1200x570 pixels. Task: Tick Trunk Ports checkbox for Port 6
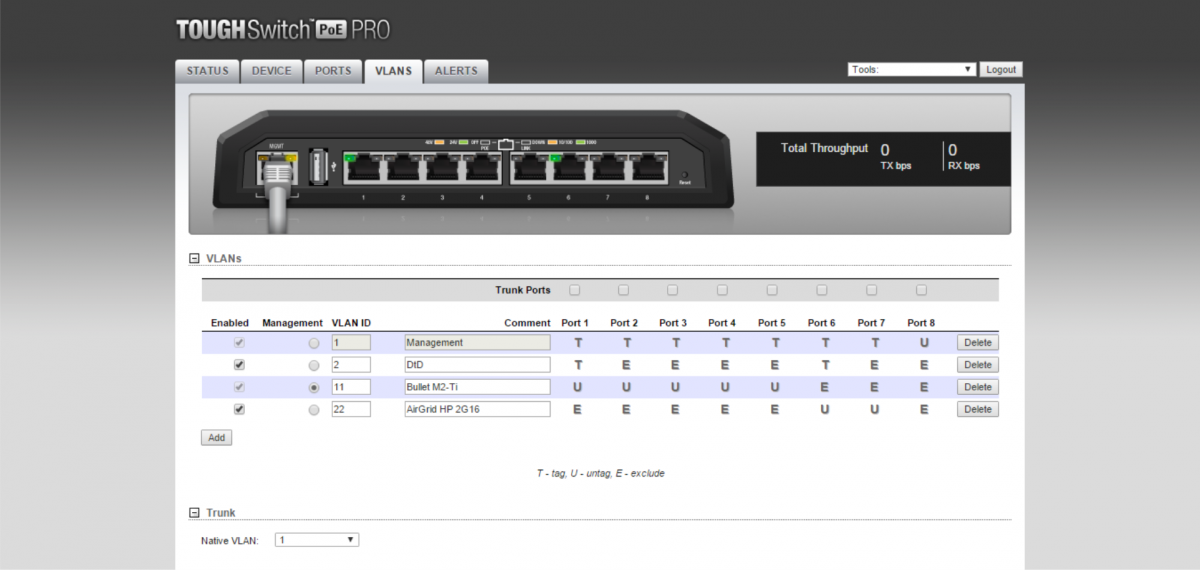822,290
